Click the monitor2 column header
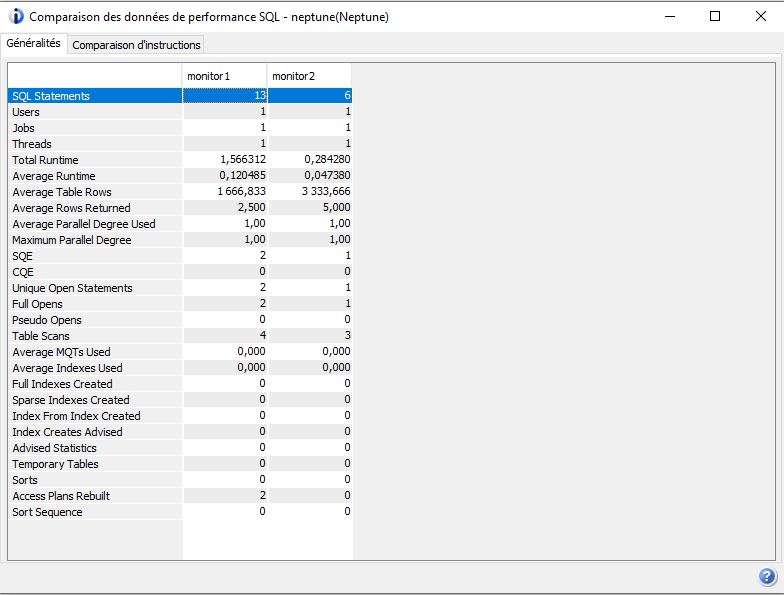Image resolution: width=784 pixels, height=595 pixels. pos(310,76)
